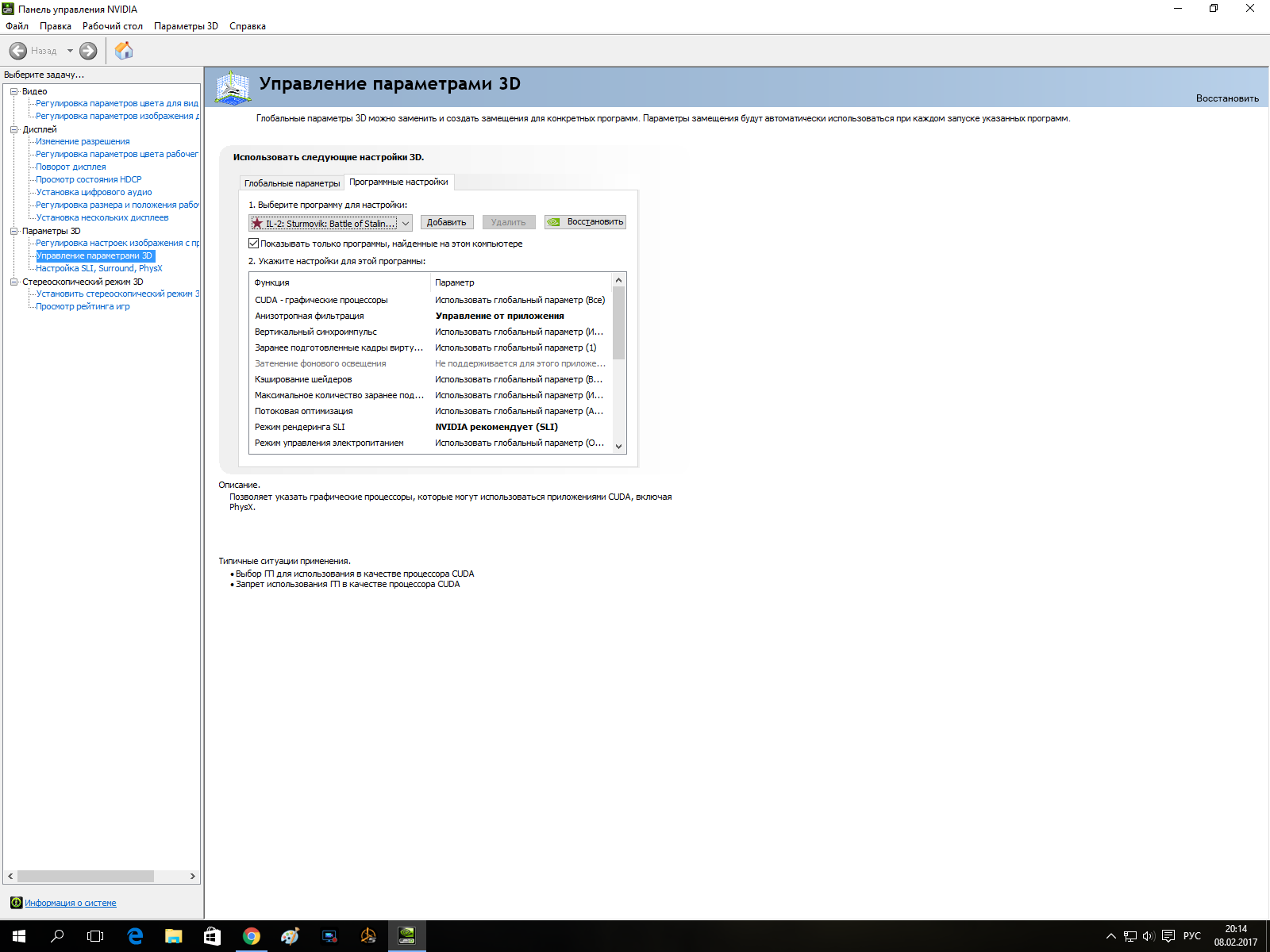
Task: Select Вертикальный синхроимпульс setting row
Action: pos(431,332)
